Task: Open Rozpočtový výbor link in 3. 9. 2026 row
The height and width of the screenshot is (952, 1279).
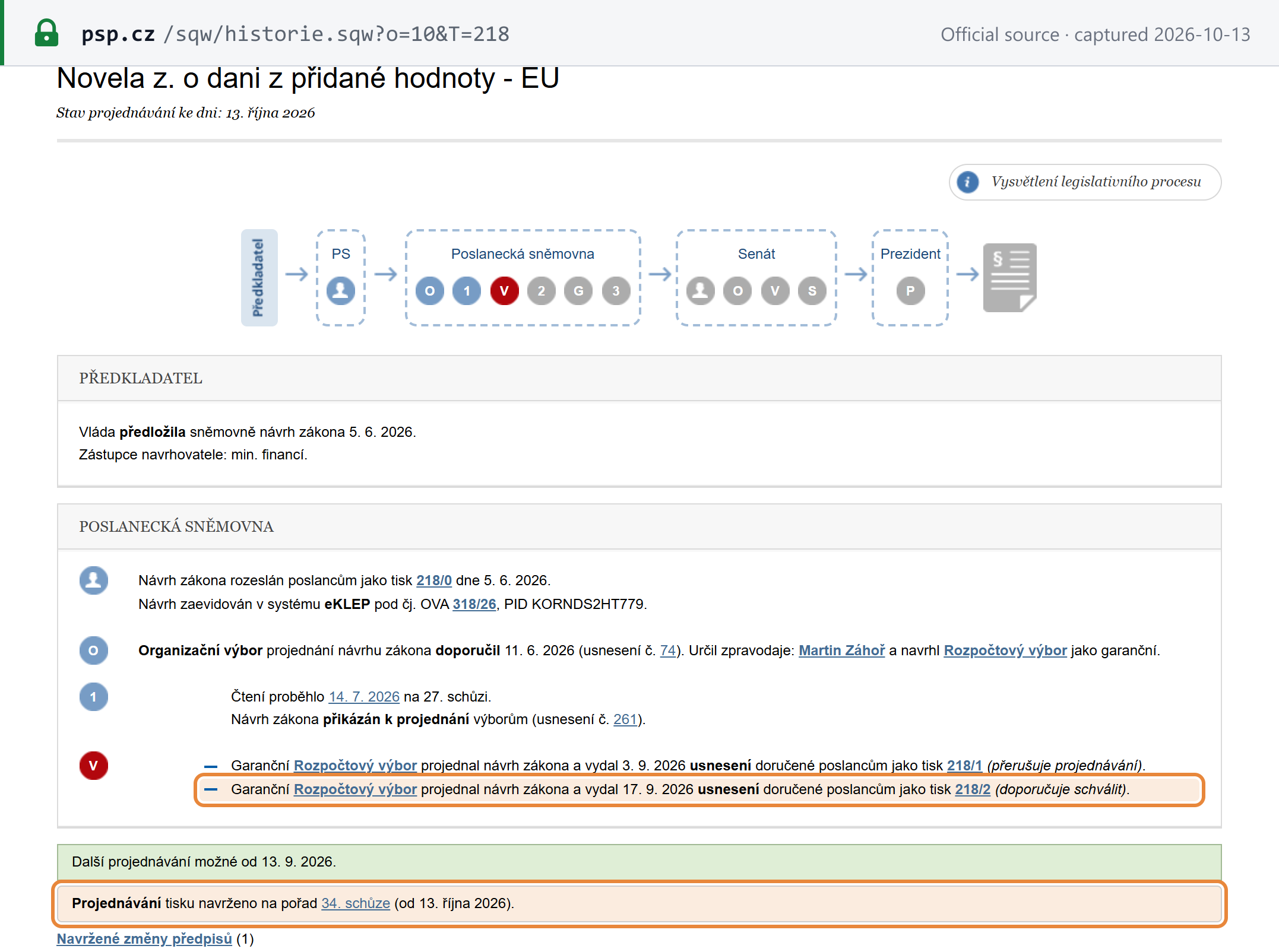Action: pos(355,766)
